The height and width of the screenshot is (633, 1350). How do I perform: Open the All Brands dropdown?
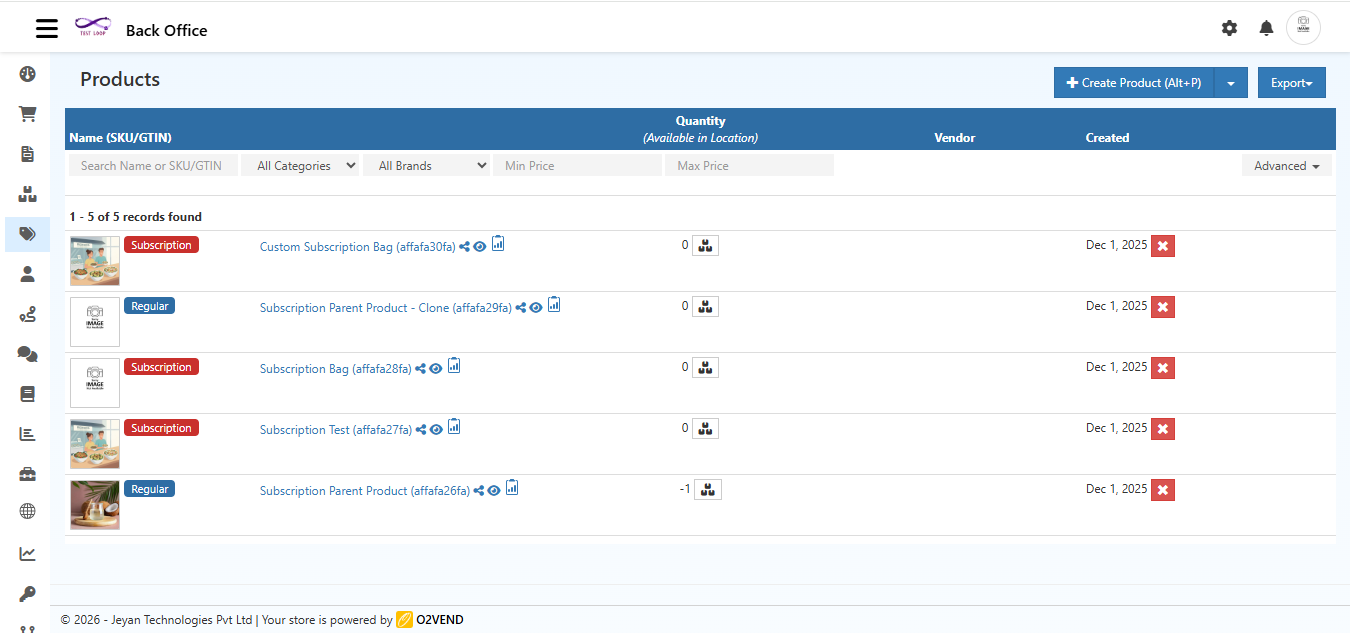(x=428, y=164)
